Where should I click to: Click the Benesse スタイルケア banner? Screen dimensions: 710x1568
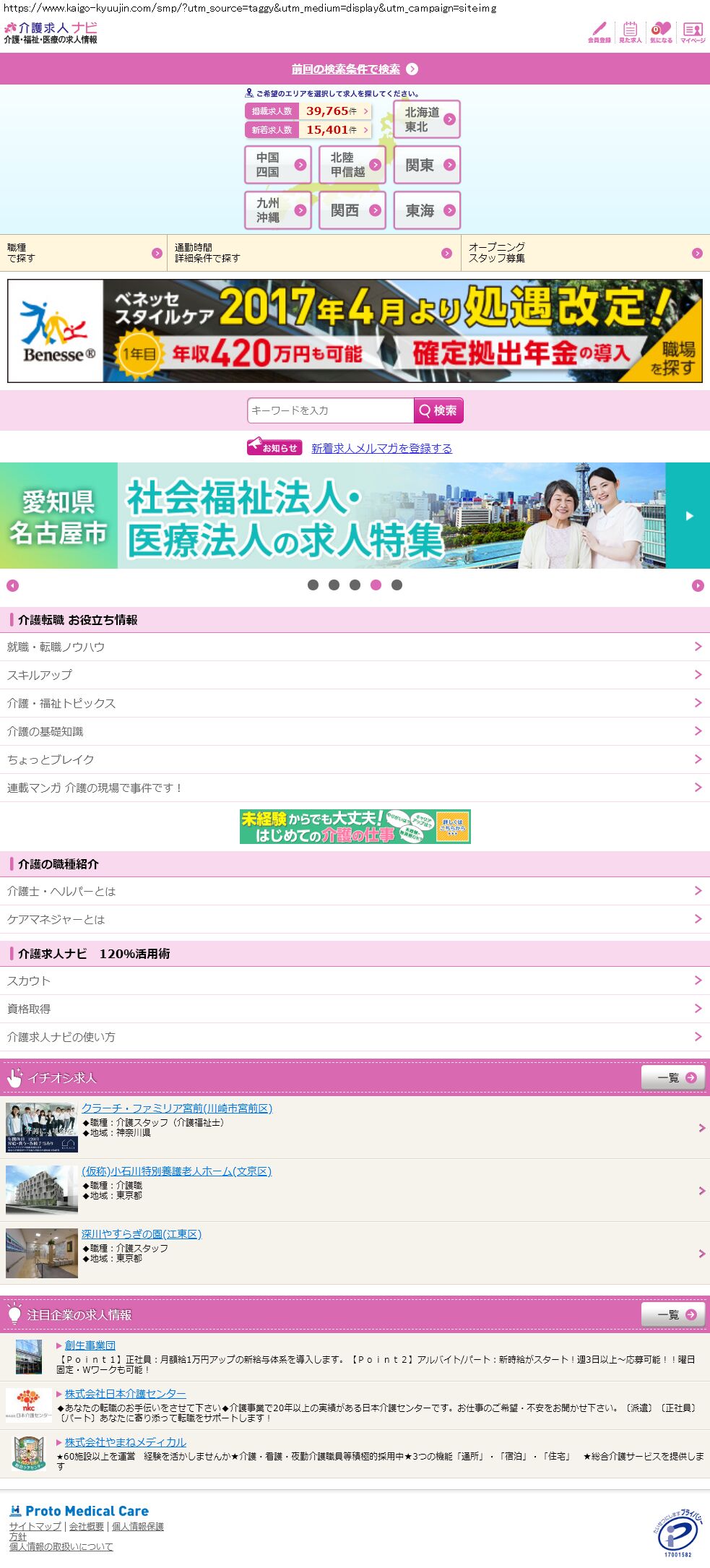click(355, 331)
